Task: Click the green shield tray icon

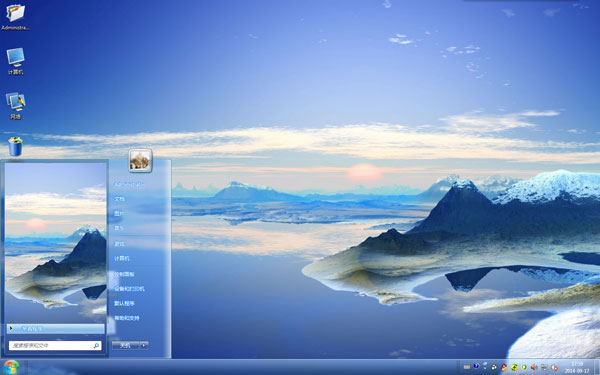Action: [x=524, y=367]
